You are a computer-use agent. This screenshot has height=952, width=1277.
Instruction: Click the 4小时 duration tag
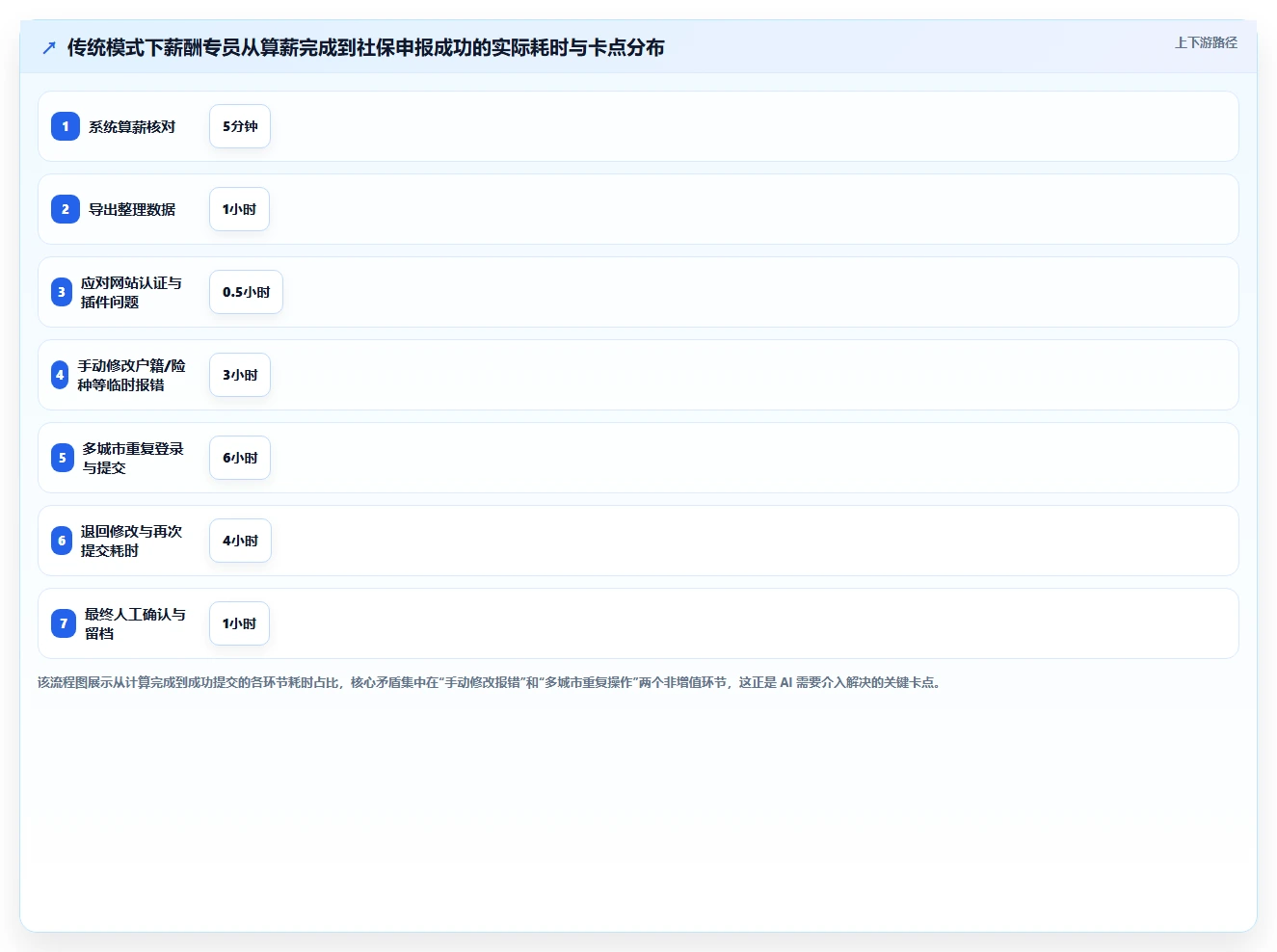(240, 541)
